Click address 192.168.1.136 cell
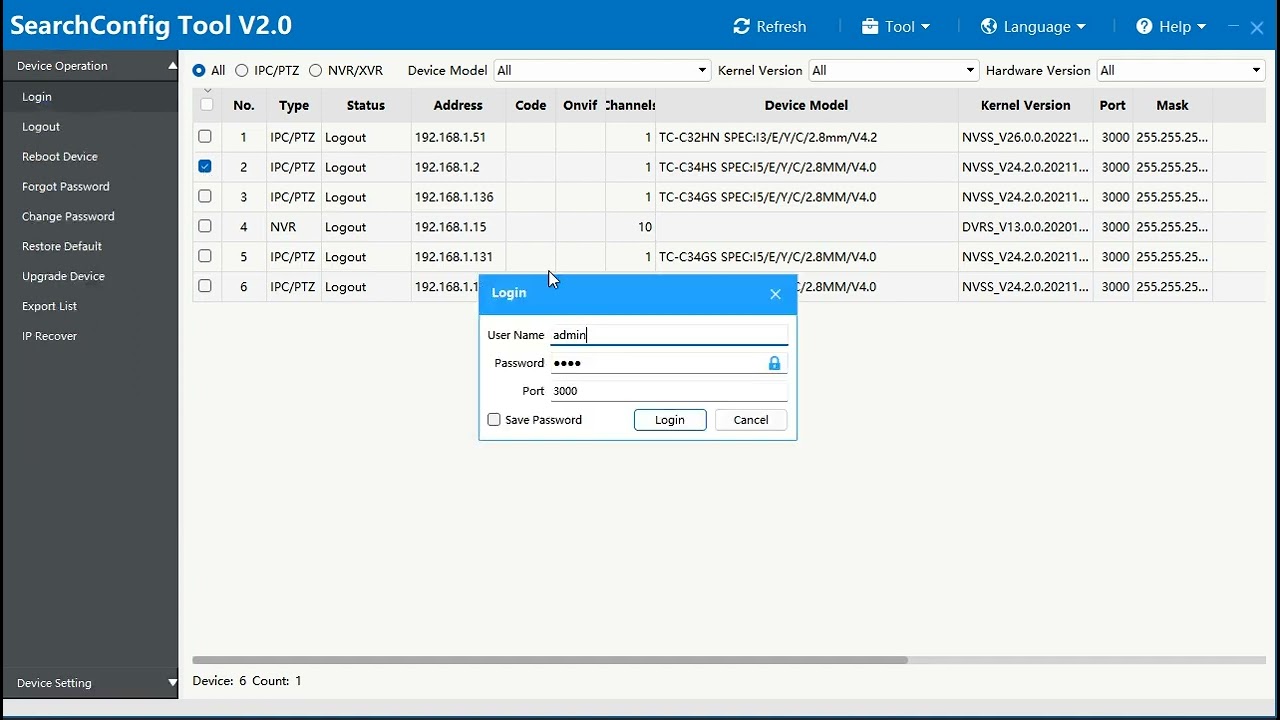This screenshot has height=720, width=1280. pyautogui.click(x=458, y=197)
